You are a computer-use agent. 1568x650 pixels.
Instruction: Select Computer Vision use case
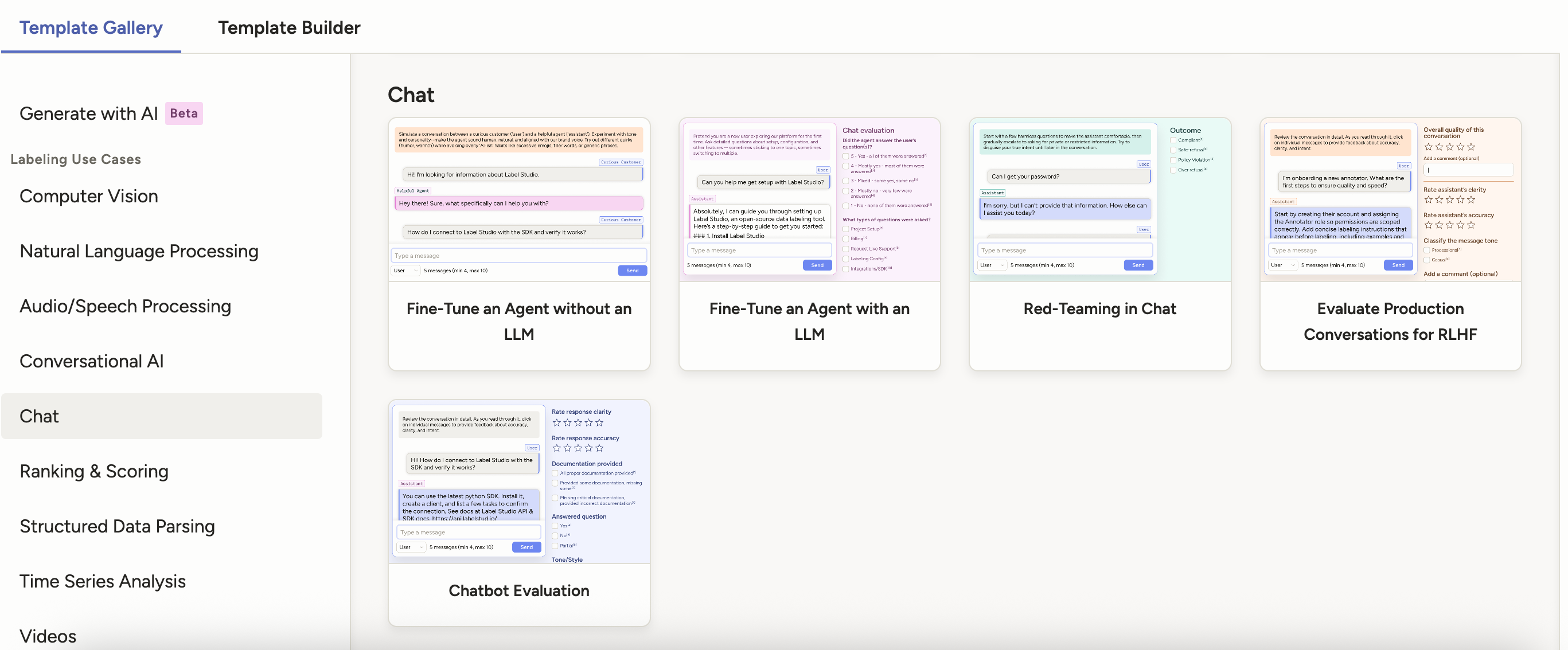click(x=89, y=196)
